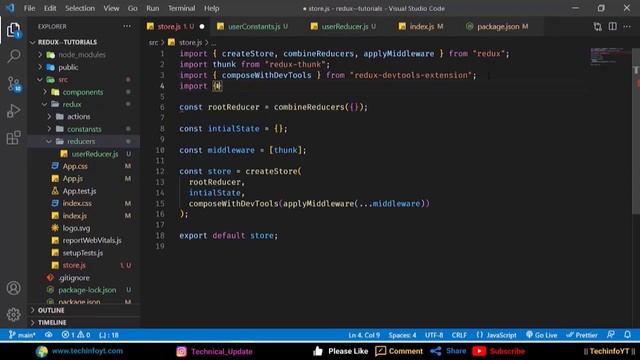This screenshot has width=640, height=360.
Task: Click the VS Code logo icon in title bar
Action: [x=10, y=8]
